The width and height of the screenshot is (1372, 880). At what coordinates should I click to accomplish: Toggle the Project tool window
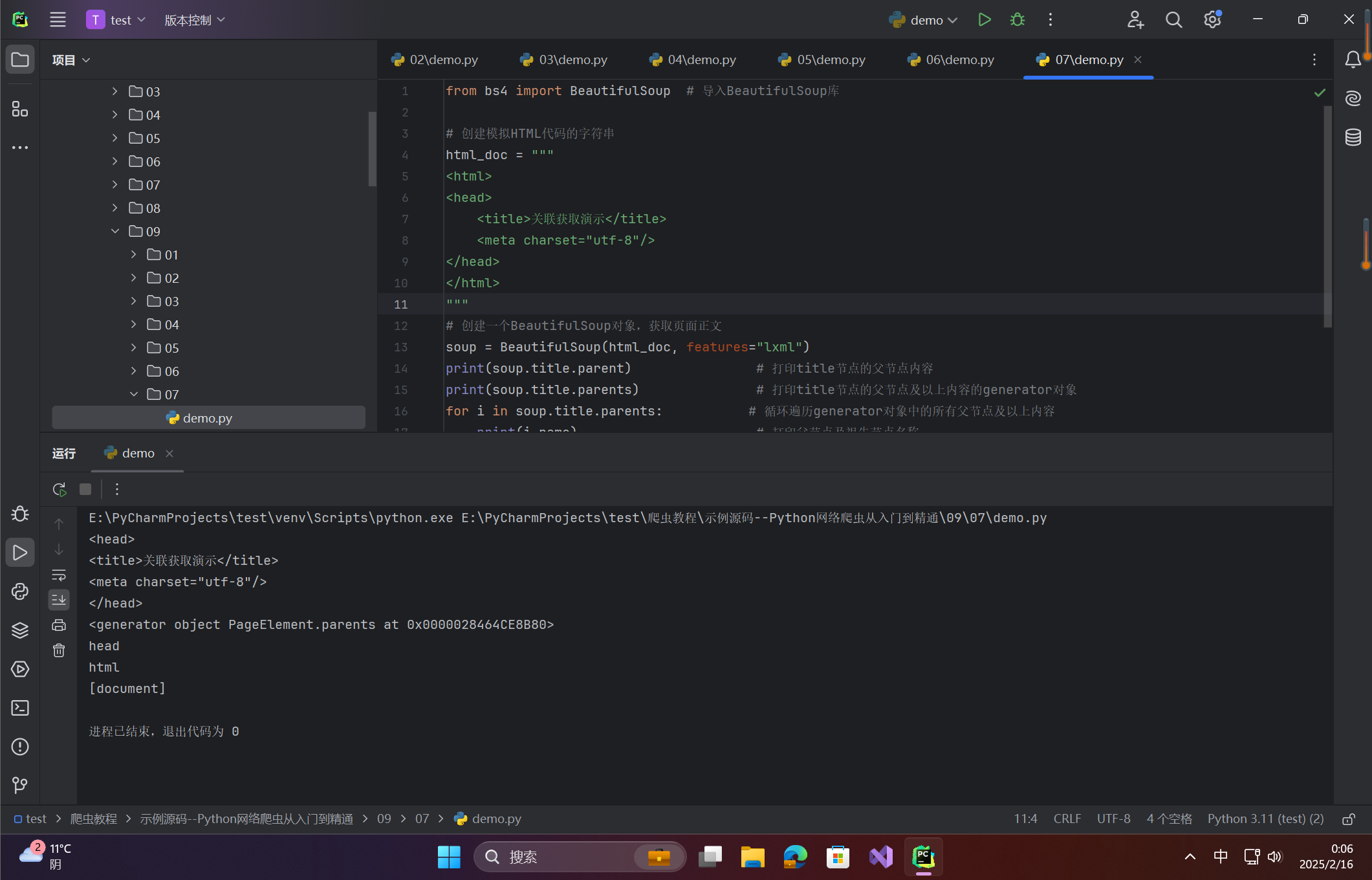pyautogui.click(x=20, y=60)
